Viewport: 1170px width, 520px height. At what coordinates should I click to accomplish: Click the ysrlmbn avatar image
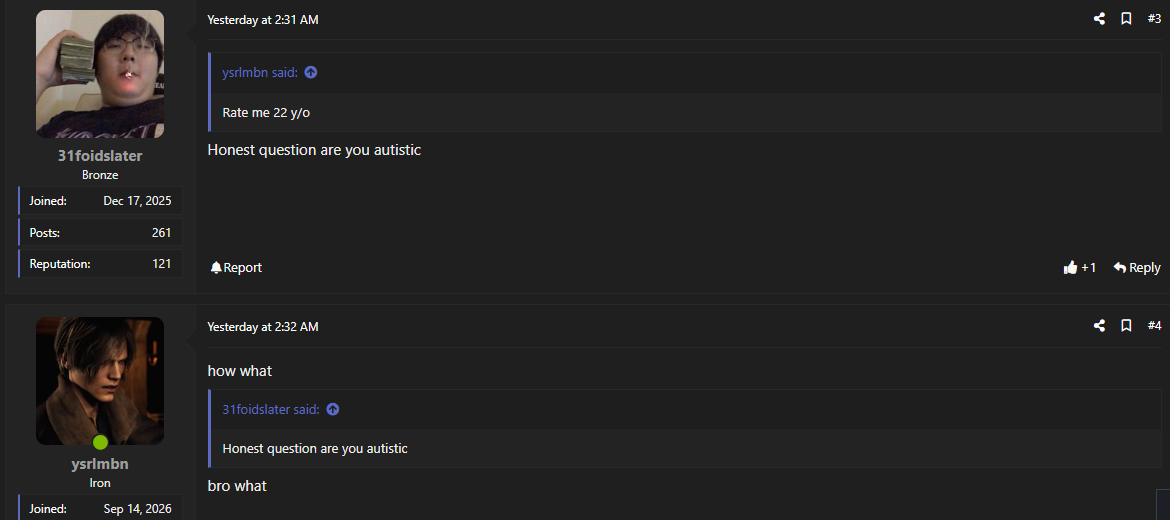[100, 381]
